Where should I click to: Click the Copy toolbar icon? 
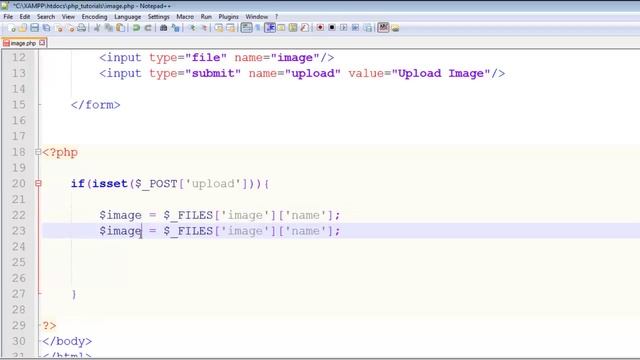click(108, 28)
